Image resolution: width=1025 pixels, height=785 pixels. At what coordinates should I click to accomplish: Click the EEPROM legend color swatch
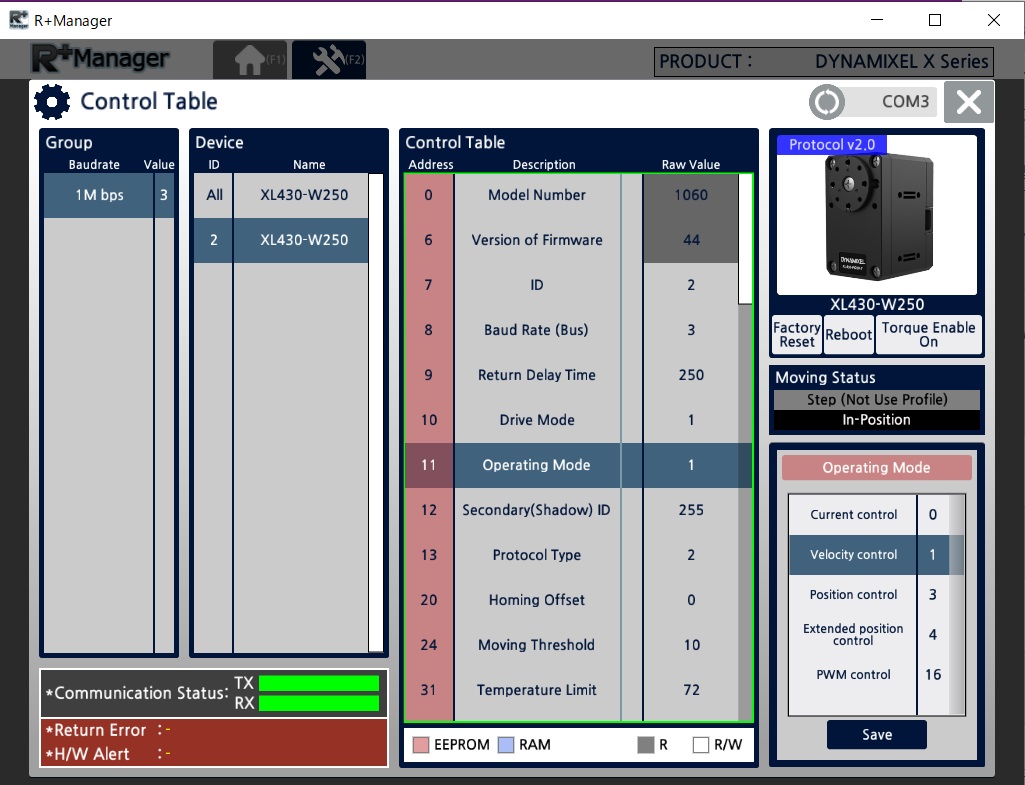coord(421,745)
